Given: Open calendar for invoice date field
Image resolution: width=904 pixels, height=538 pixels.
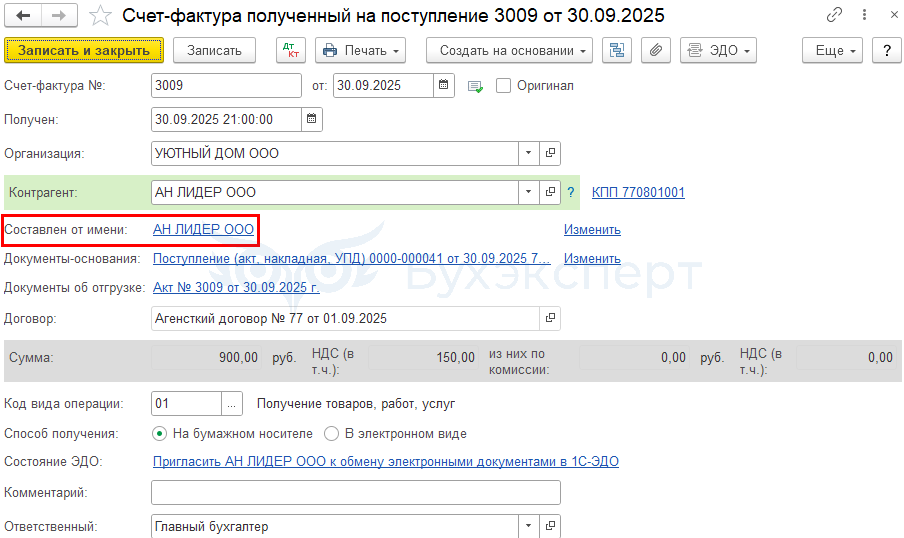Looking at the screenshot, I should (x=443, y=85).
